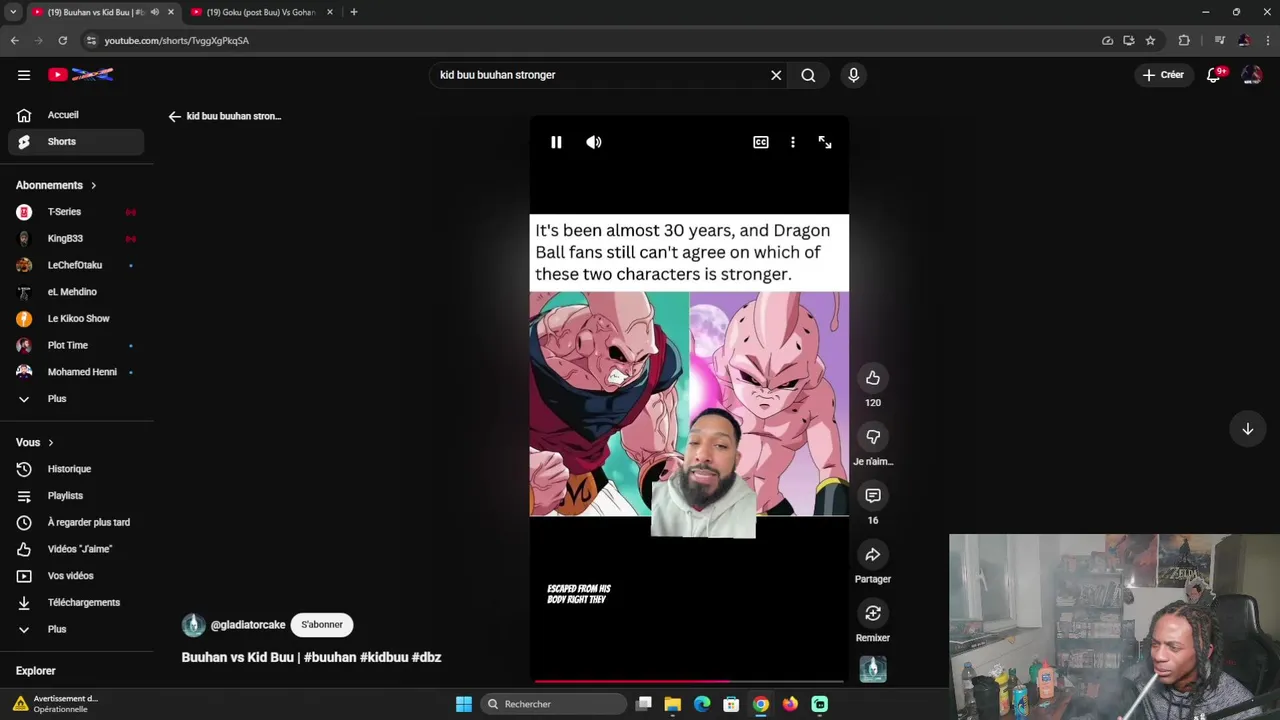Like the Short with thumbs up

(873, 378)
